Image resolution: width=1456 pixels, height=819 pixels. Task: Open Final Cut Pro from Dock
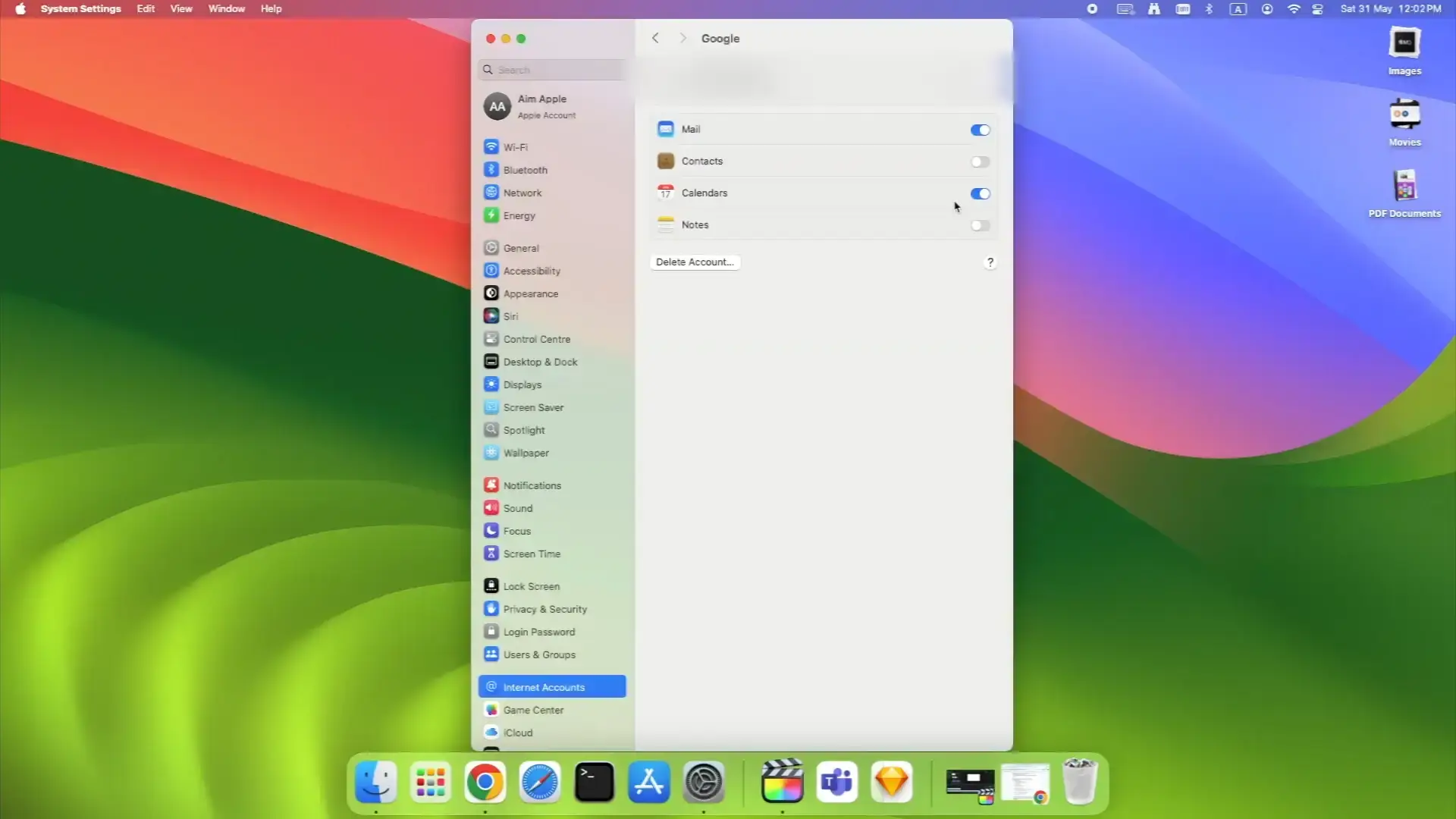[782, 782]
